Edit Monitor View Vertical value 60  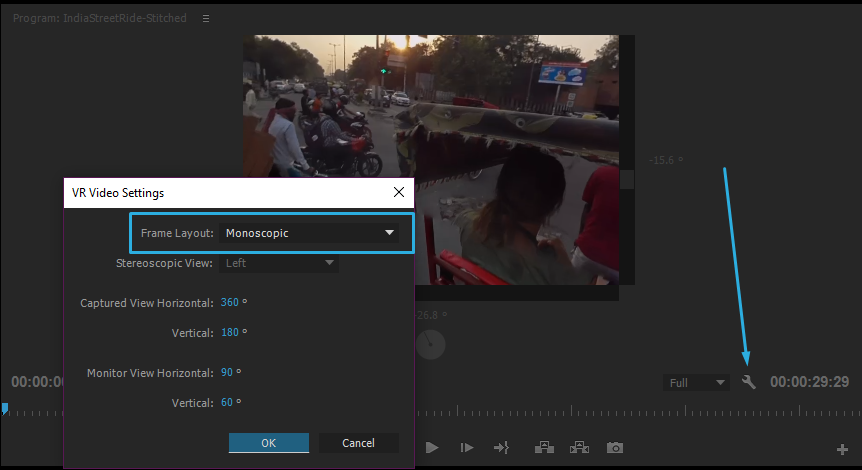pos(226,402)
